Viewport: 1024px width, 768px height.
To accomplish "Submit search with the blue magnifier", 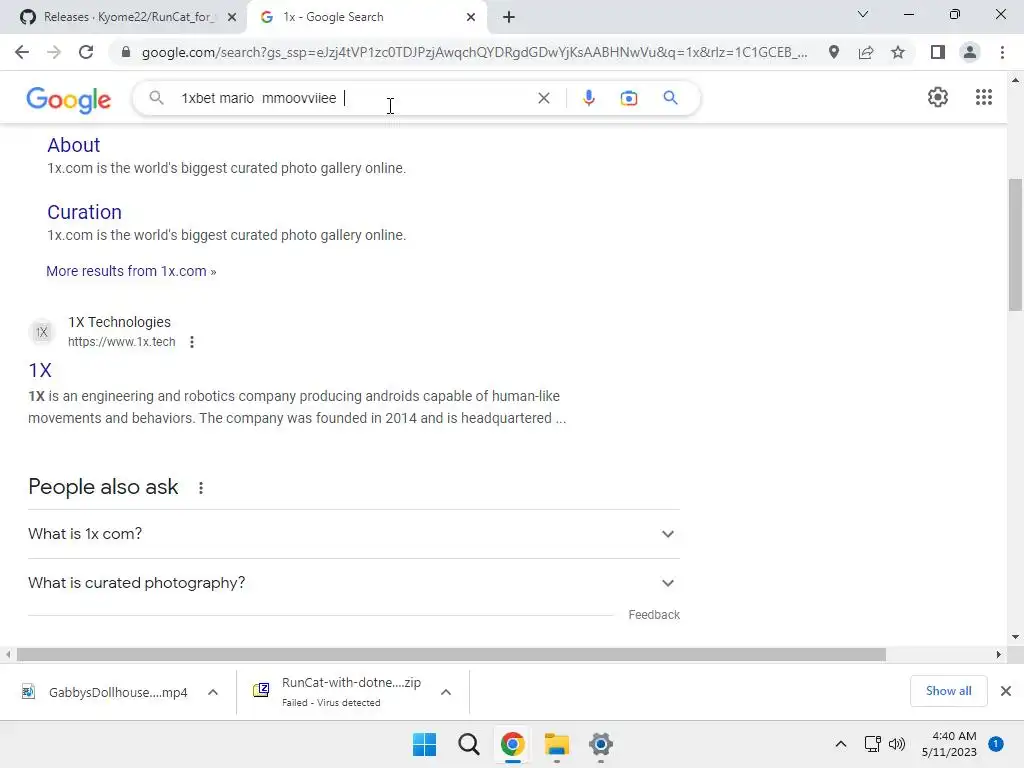I will 670,98.
